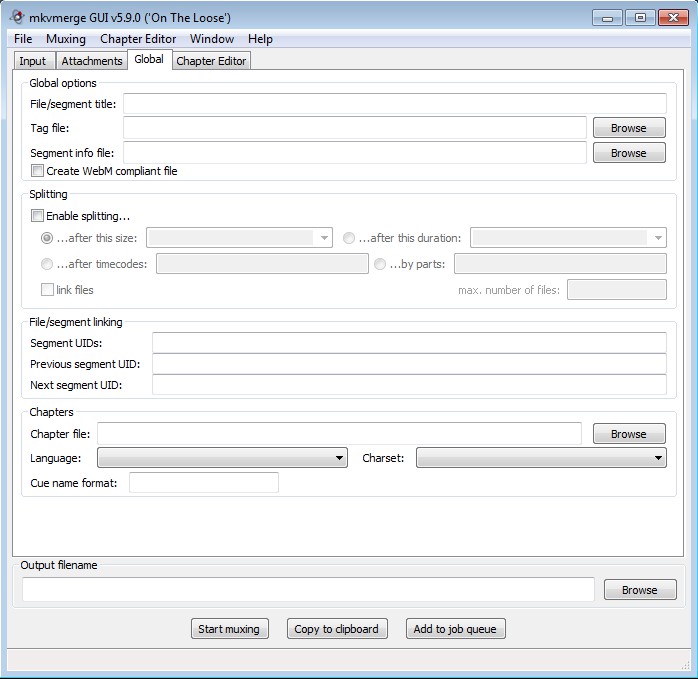Viewport: 698px width, 679px height.
Task: Minimize the mkvmerge GUI window
Action: click(607, 18)
